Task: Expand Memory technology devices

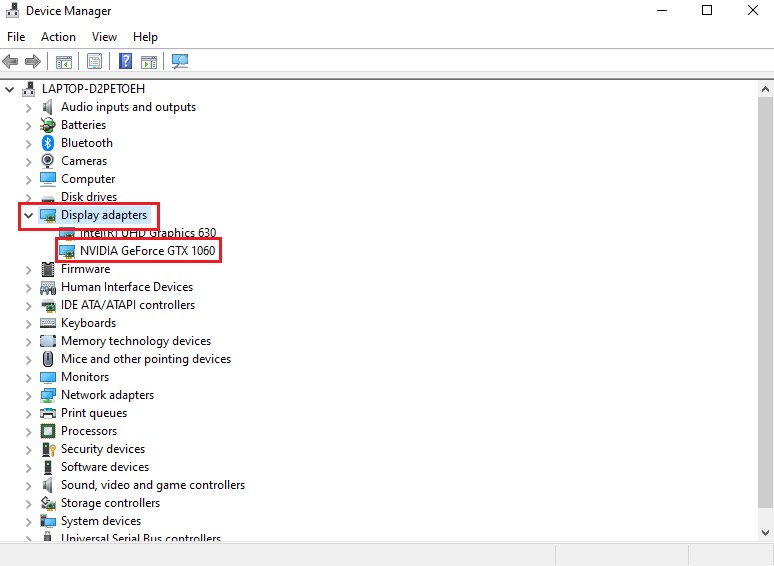Action: click(29, 341)
